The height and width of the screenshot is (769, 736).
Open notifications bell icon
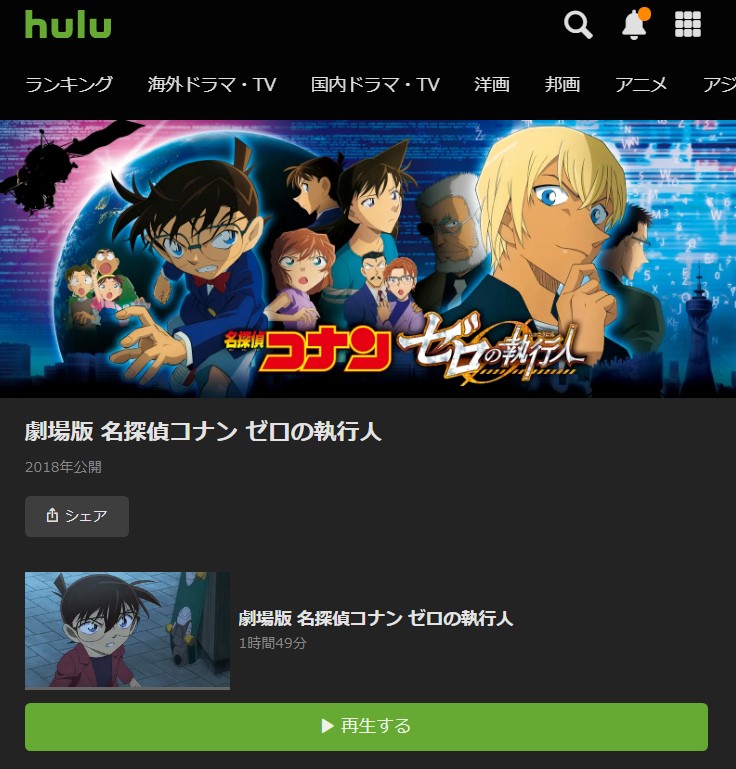[635, 24]
